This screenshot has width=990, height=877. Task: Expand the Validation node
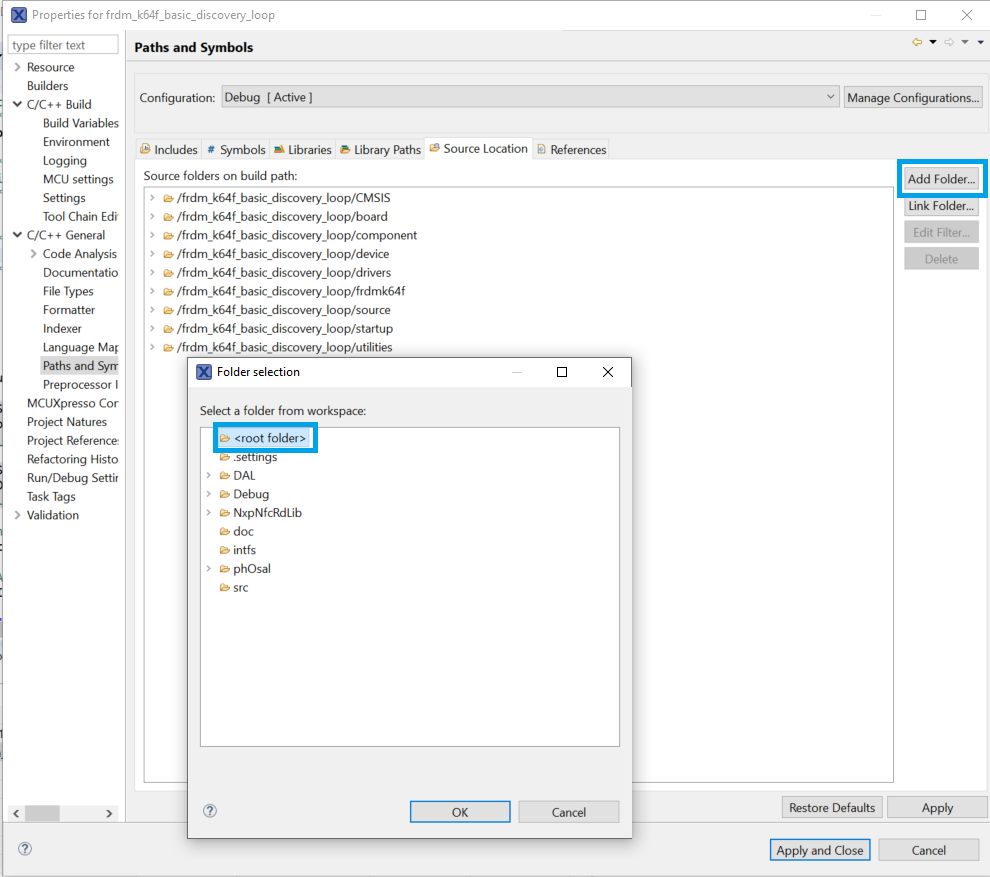coord(17,515)
